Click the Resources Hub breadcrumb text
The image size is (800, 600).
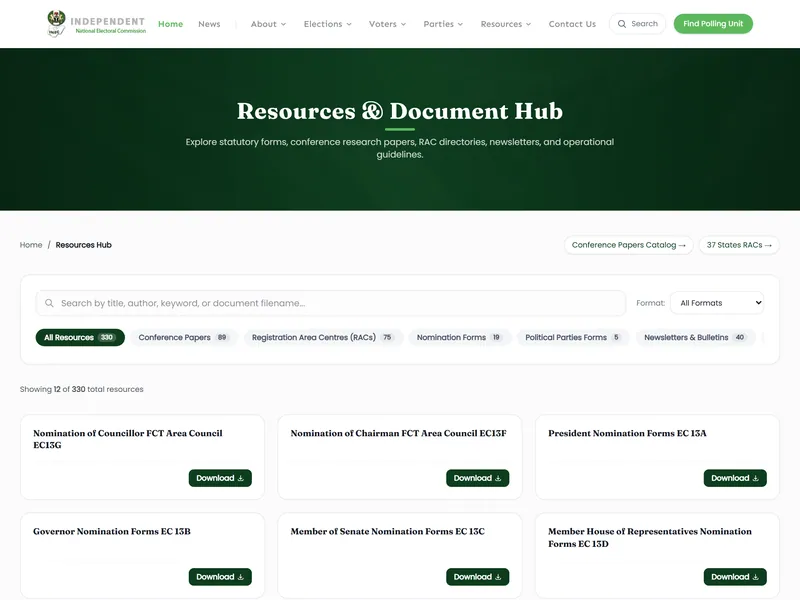pos(84,245)
